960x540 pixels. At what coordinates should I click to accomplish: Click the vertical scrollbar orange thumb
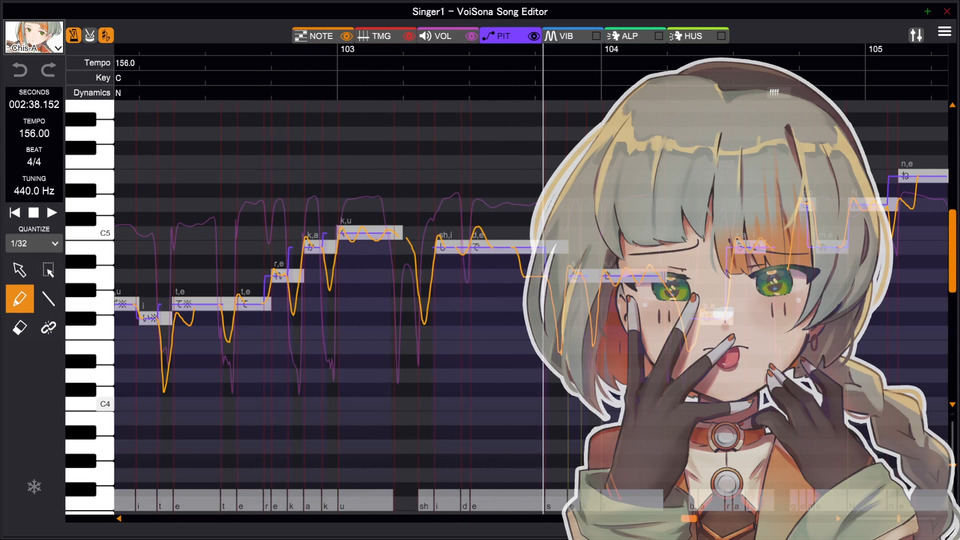click(952, 250)
